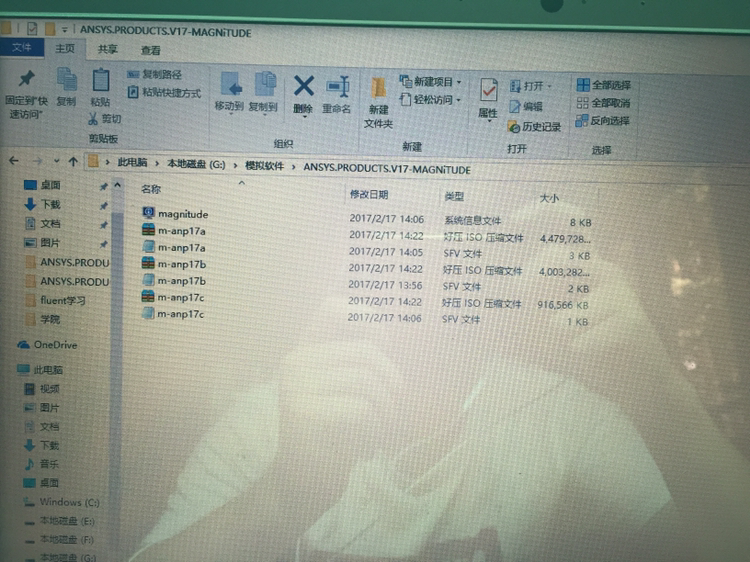Click 本地磁盘 (G:) in address path
This screenshot has height=562, width=750.
(x=196, y=164)
